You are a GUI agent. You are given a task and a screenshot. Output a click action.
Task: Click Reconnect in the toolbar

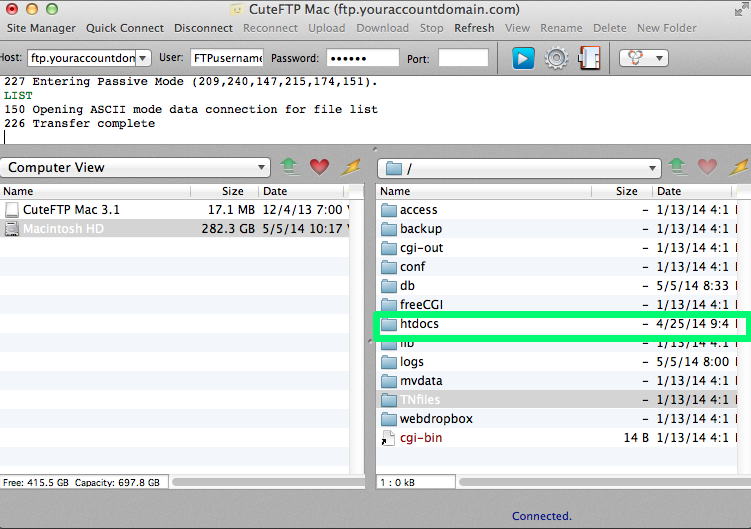coord(270,28)
